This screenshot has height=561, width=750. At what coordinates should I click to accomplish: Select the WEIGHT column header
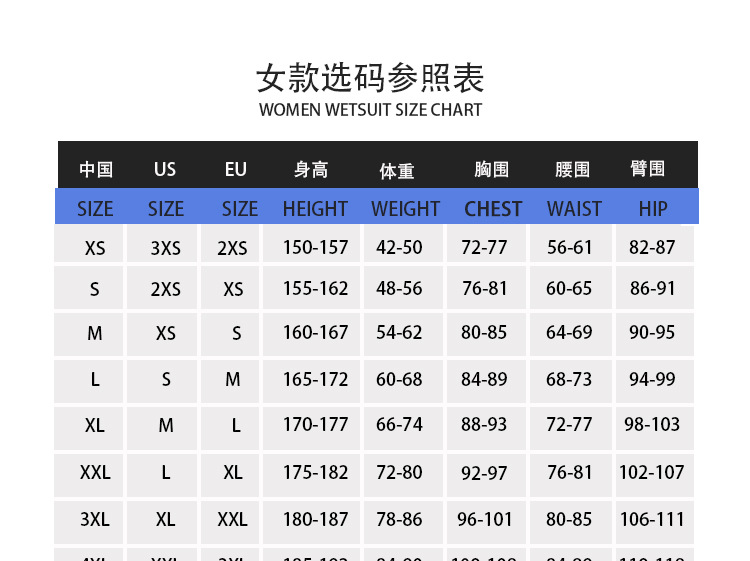point(405,209)
